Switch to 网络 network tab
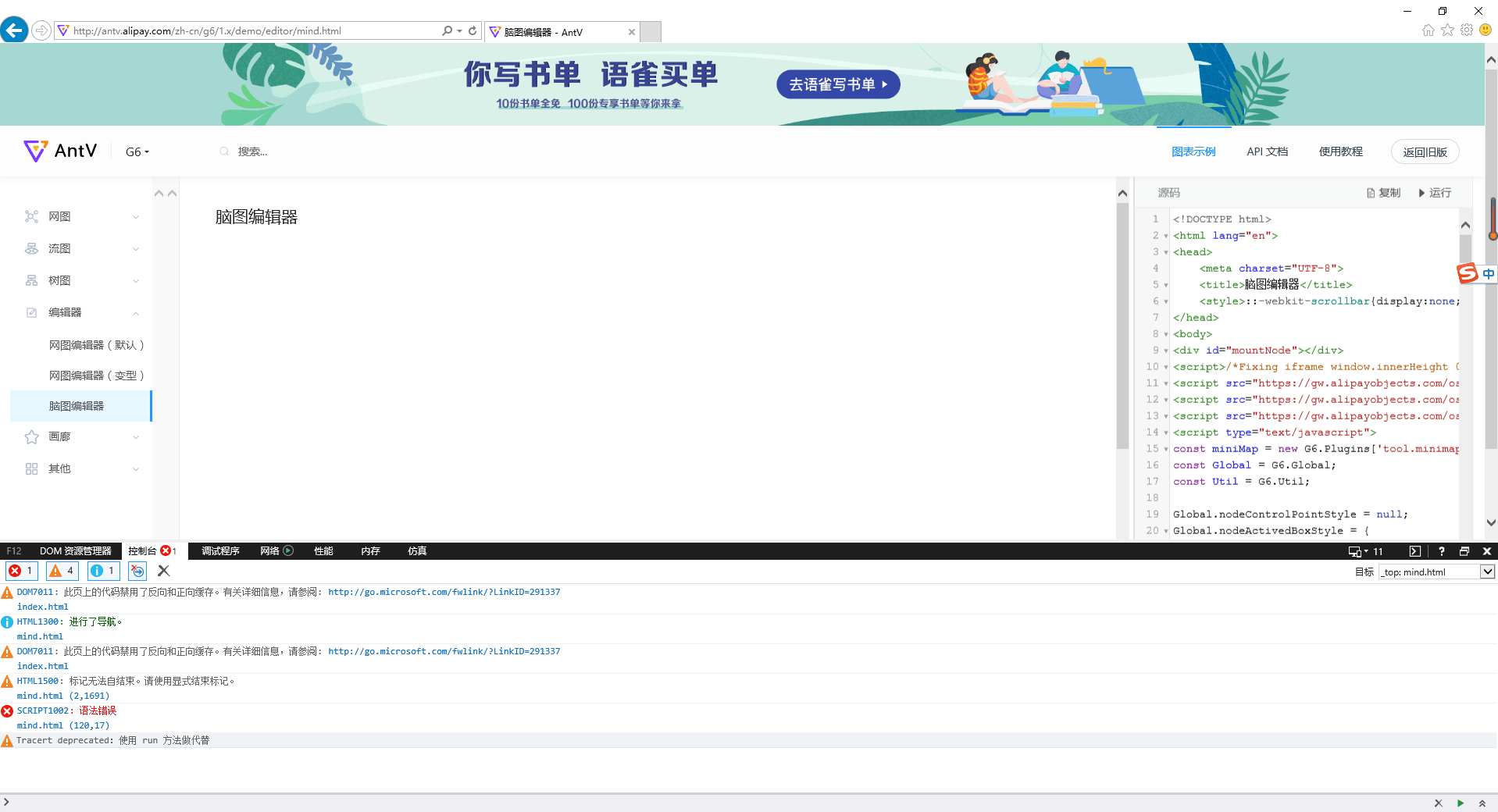The height and width of the screenshot is (812, 1498). click(x=276, y=551)
